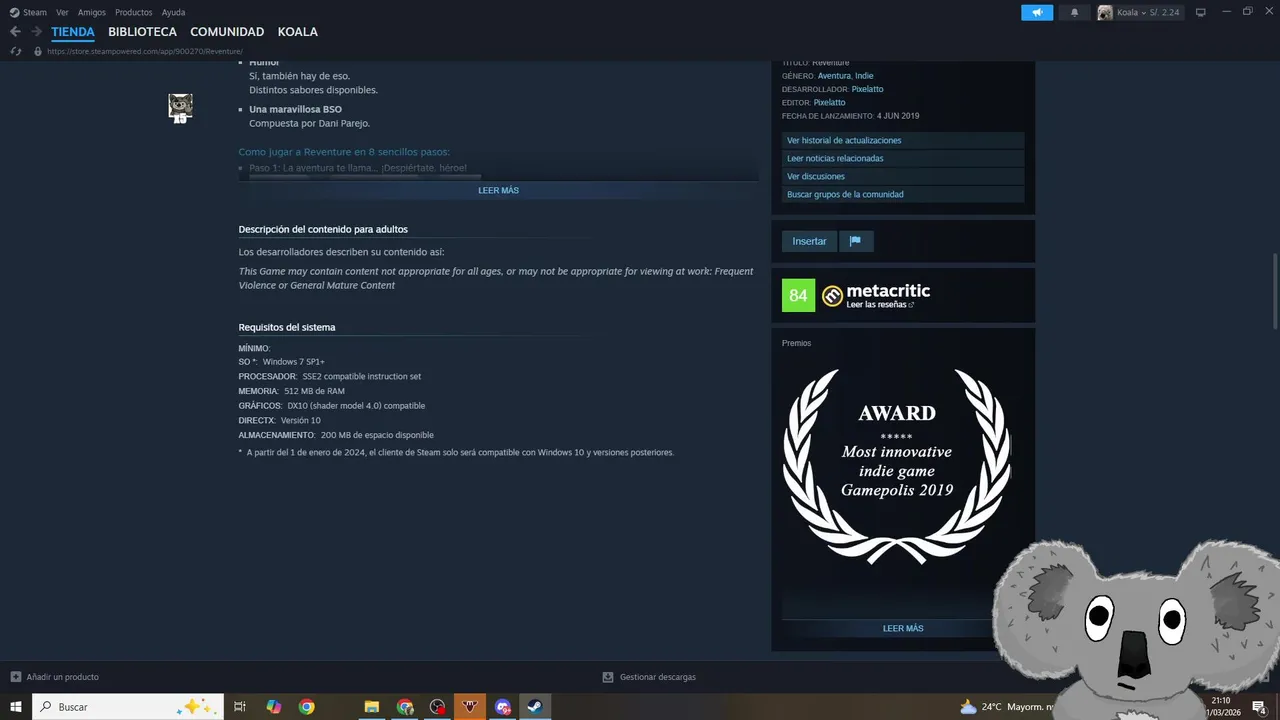Open Buscar grupos de la comunidad
This screenshot has height=720, width=1280.
click(x=903, y=195)
